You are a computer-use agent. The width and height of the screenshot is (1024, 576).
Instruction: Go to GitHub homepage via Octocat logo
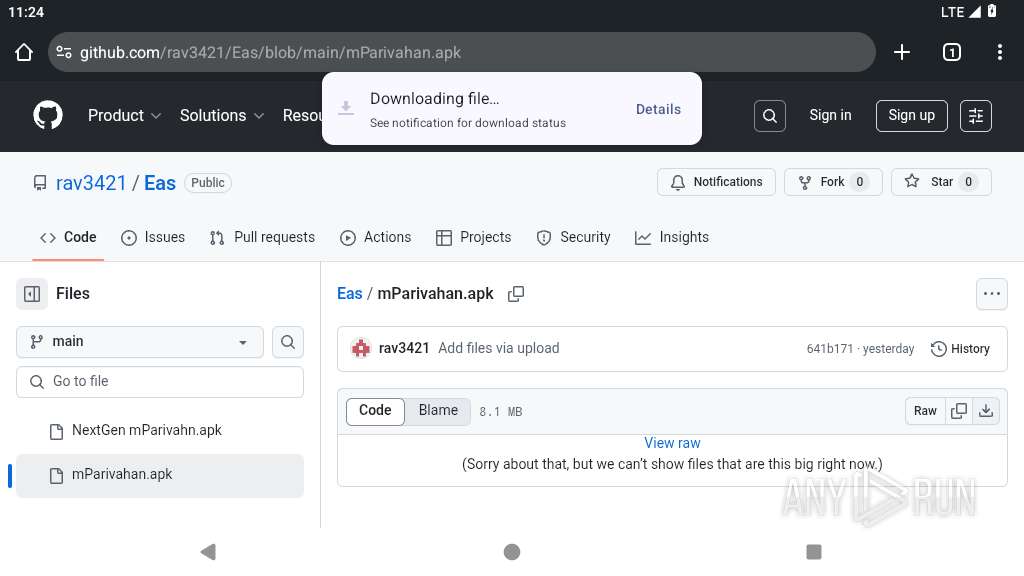(48, 116)
